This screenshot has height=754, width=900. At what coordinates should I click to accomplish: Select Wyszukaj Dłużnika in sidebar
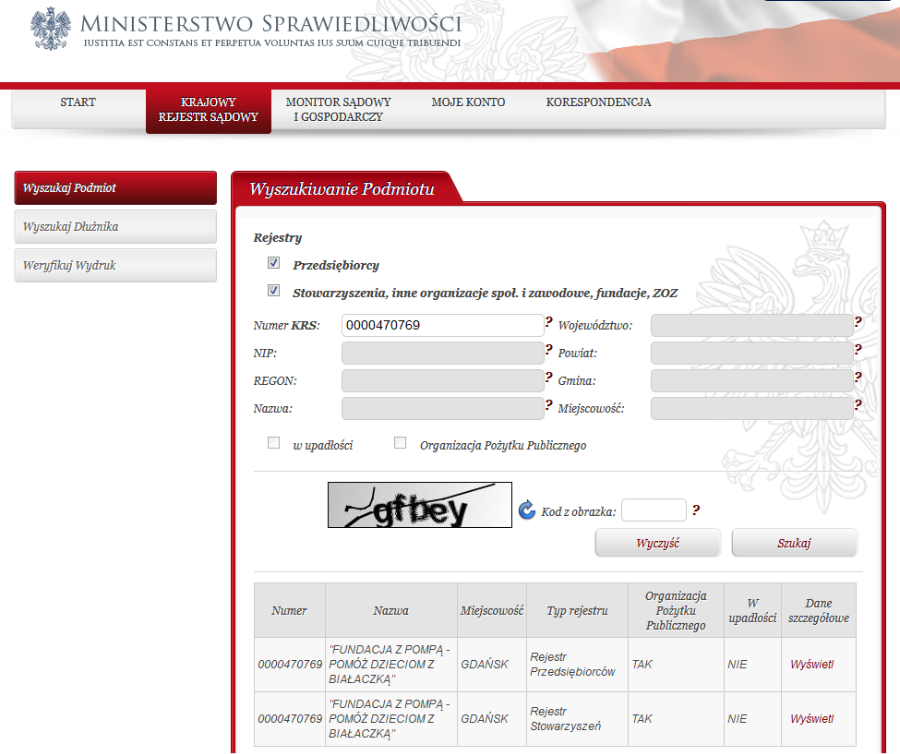tap(115, 227)
